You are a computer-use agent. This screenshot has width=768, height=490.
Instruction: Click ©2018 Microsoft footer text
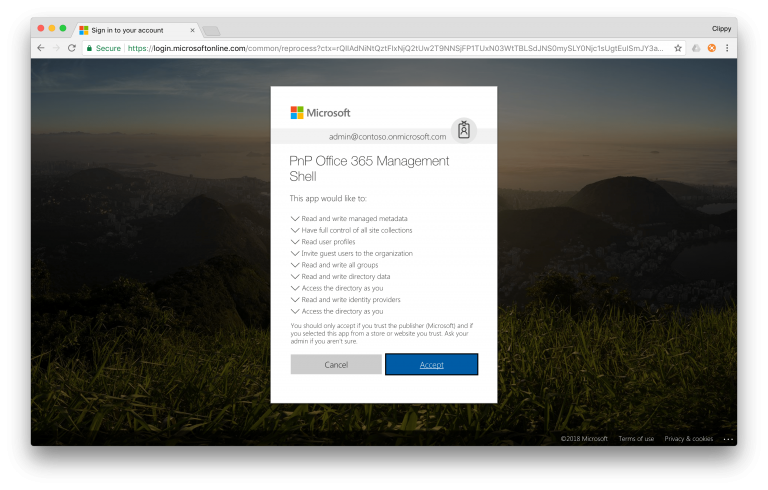pos(584,439)
